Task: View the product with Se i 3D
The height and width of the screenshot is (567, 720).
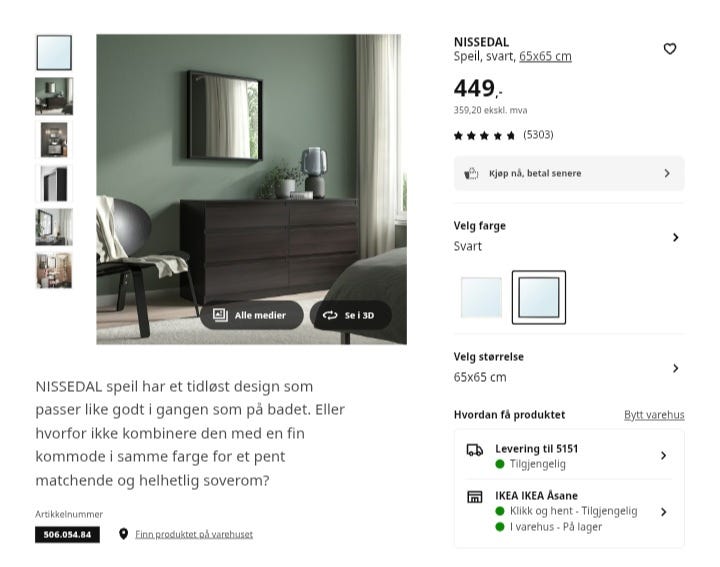Action: [x=350, y=315]
